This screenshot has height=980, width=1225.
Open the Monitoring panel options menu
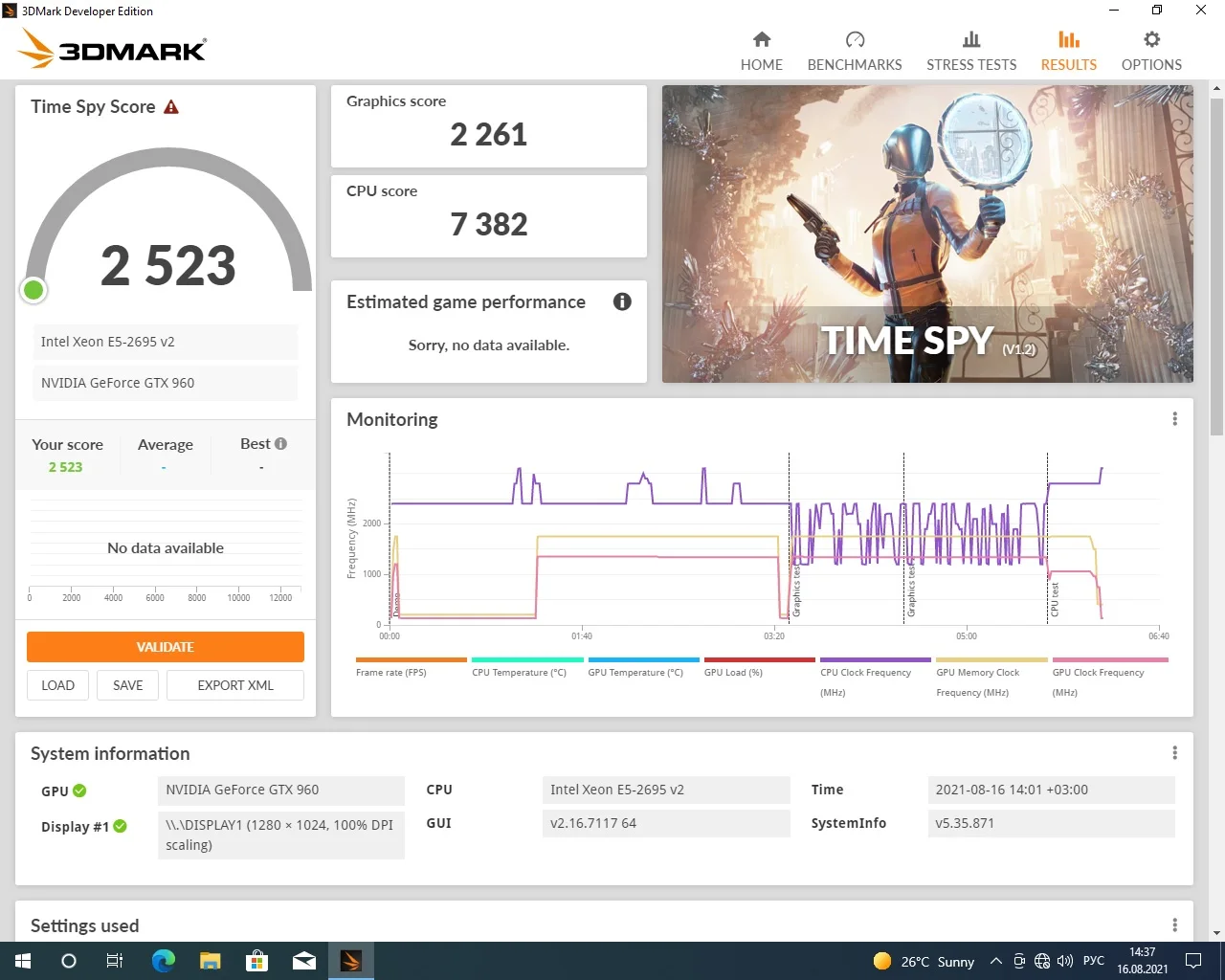tap(1174, 419)
